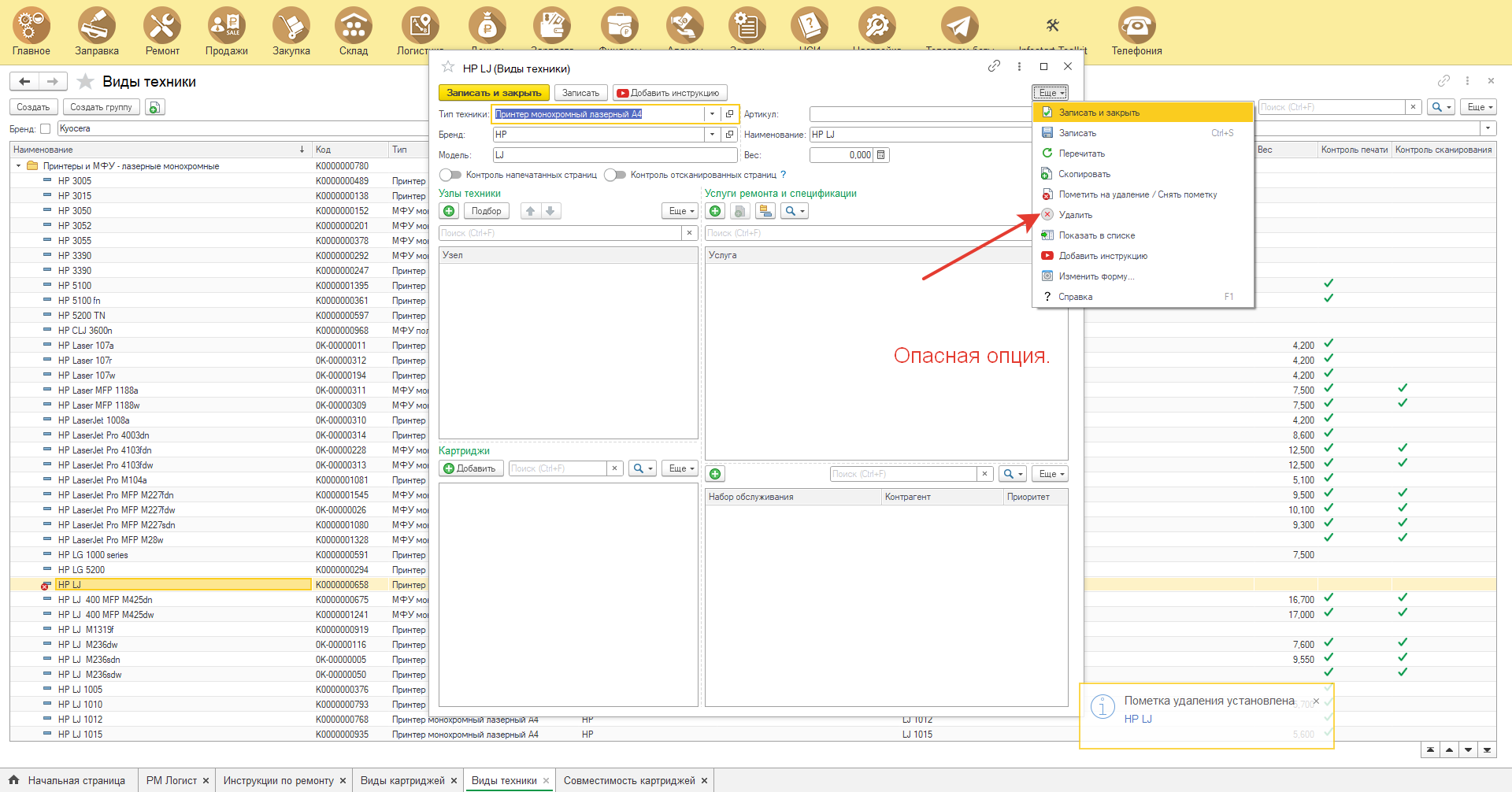1512x792 pixels.
Task: Close the Пометка удаления установлена notification
Action: click(1316, 701)
